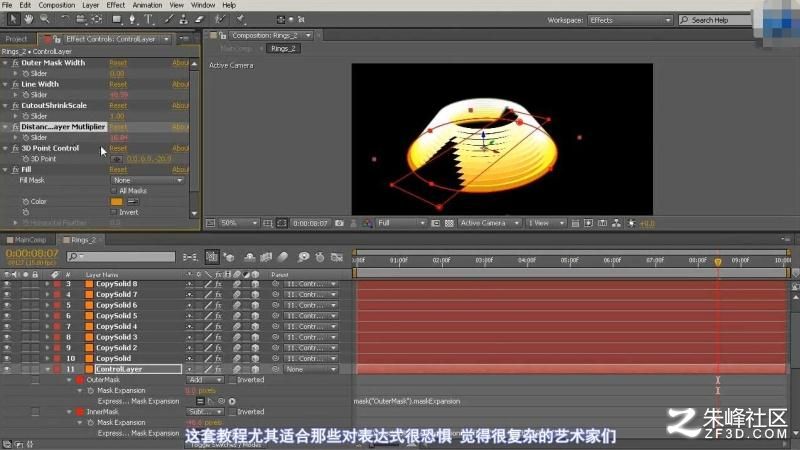Toggle the transparency grid icon

click(x=449, y=223)
